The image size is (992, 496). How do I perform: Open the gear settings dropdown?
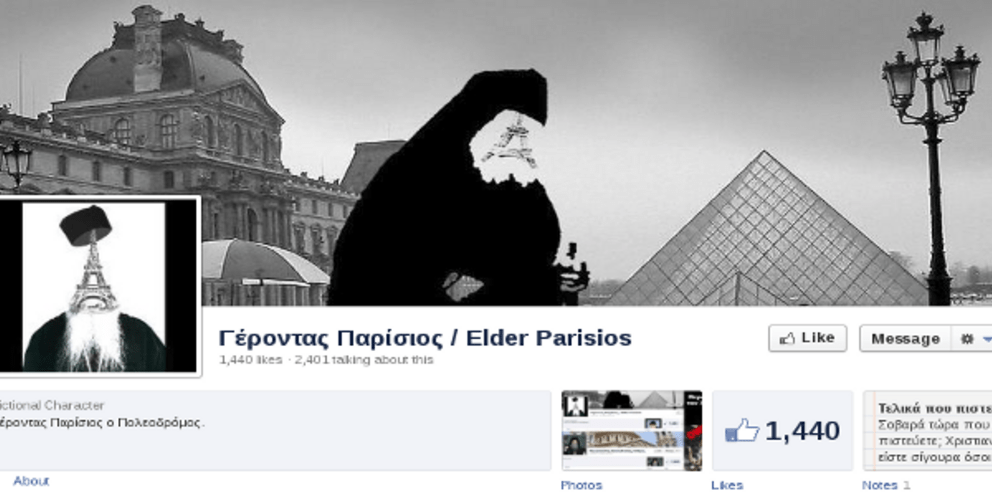pyautogui.click(x=972, y=338)
